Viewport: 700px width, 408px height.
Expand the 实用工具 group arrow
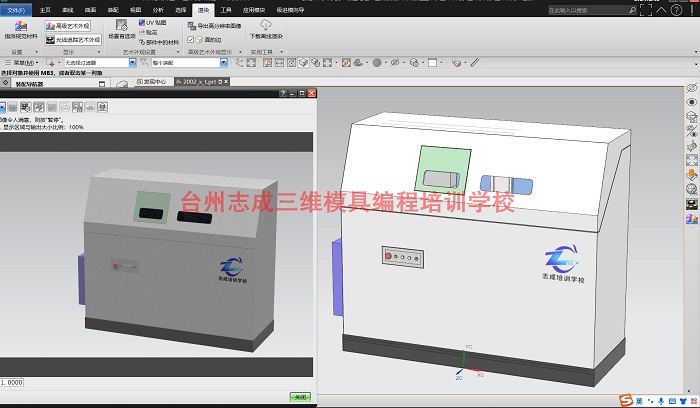click(281, 52)
